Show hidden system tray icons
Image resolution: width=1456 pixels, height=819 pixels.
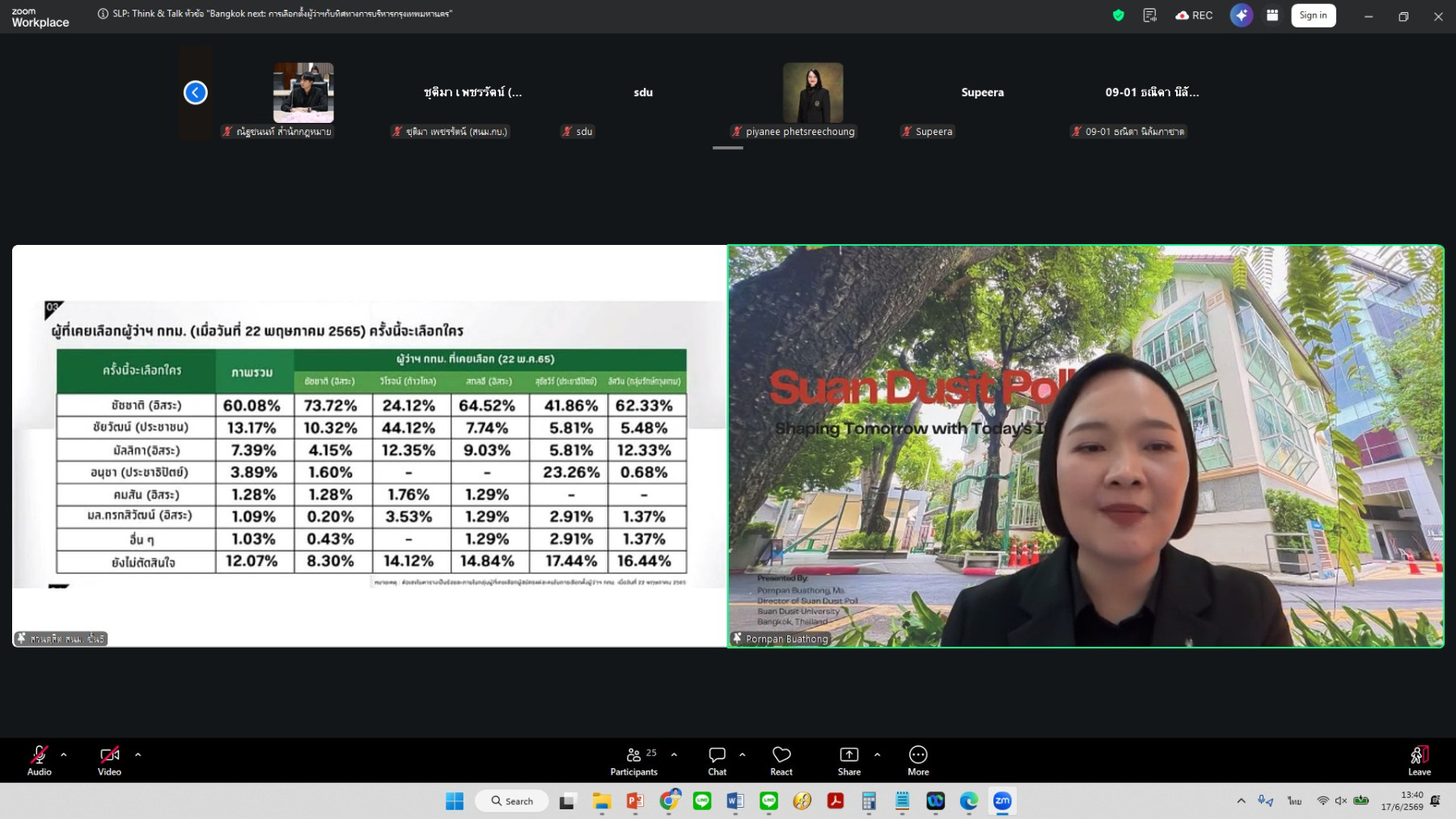tap(1241, 801)
